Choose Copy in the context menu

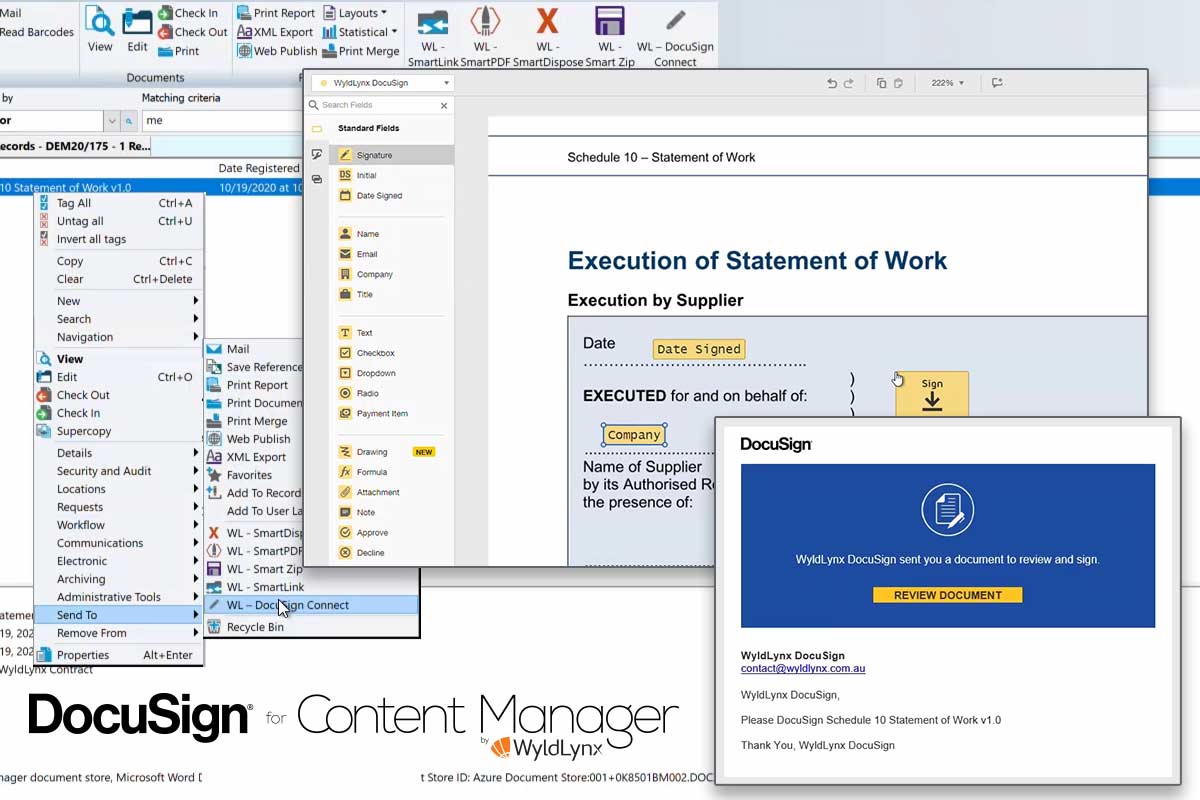click(x=119, y=261)
